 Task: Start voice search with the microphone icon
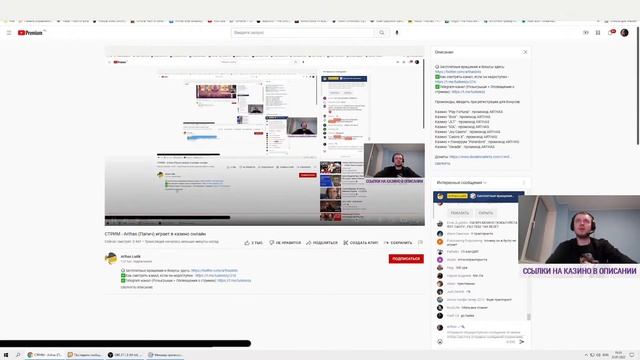point(397,33)
